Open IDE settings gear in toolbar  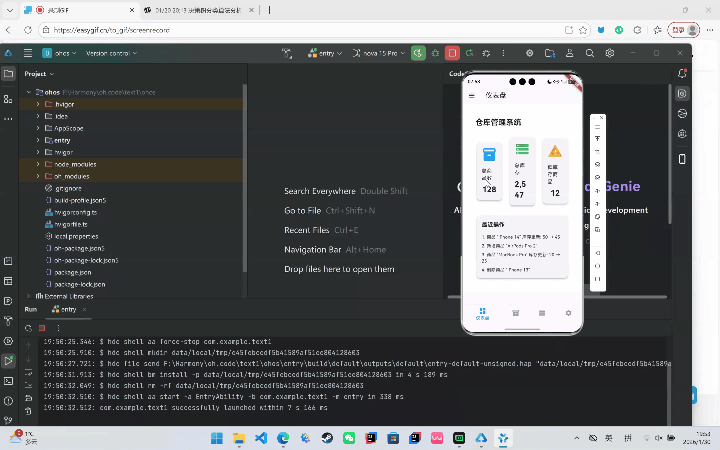pyautogui.click(x=610, y=53)
